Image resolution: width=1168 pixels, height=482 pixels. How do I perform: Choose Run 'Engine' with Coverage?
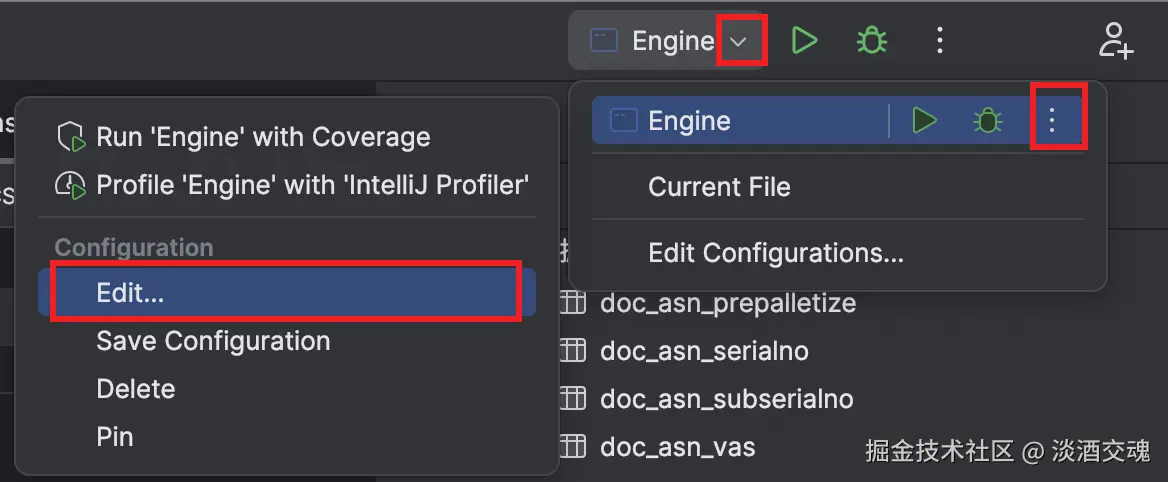(262, 137)
